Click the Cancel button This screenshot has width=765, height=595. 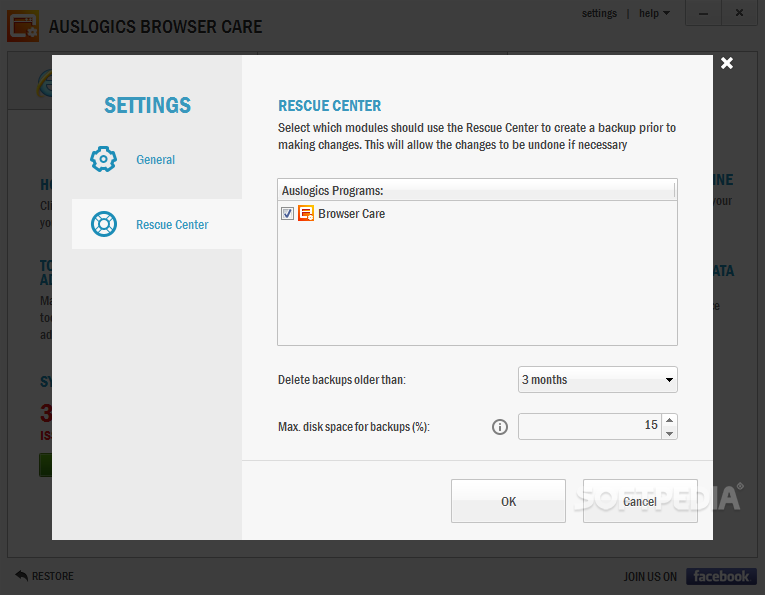[x=640, y=501]
